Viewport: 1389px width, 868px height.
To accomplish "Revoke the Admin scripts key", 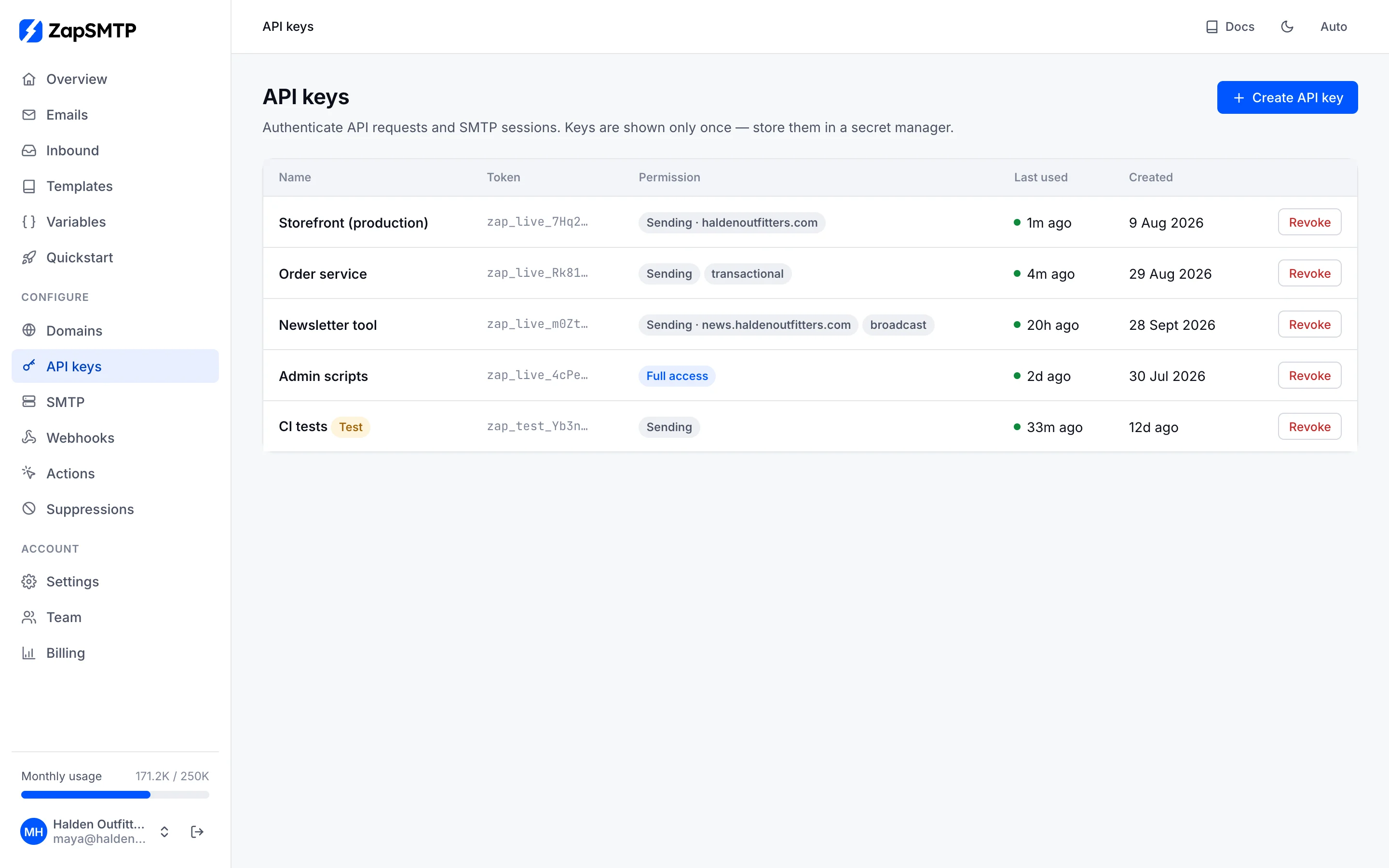I will click(x=1309, y=376).
